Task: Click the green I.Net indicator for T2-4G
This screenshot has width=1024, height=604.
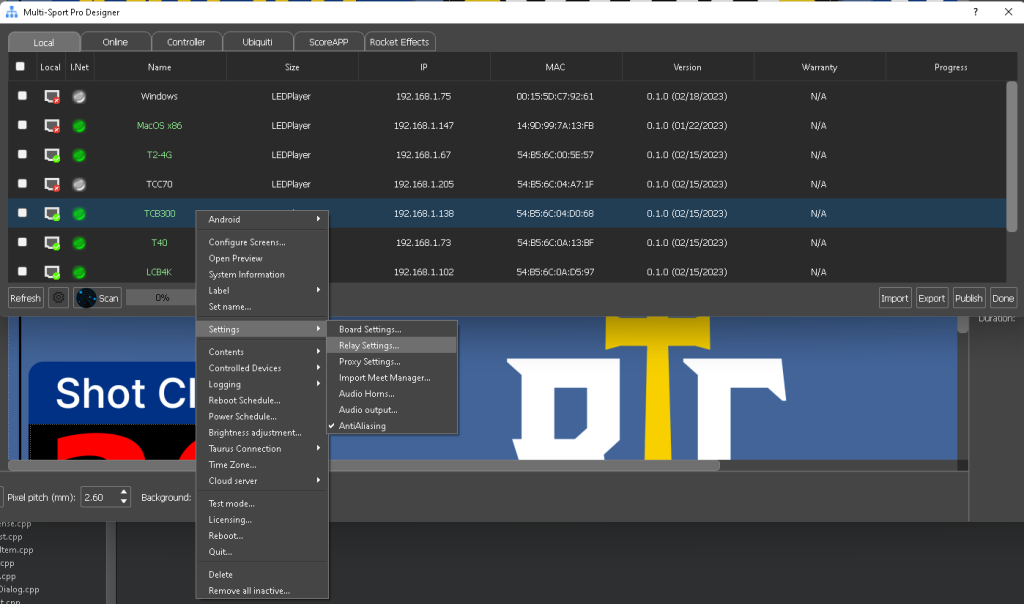Action: point(79,155)
